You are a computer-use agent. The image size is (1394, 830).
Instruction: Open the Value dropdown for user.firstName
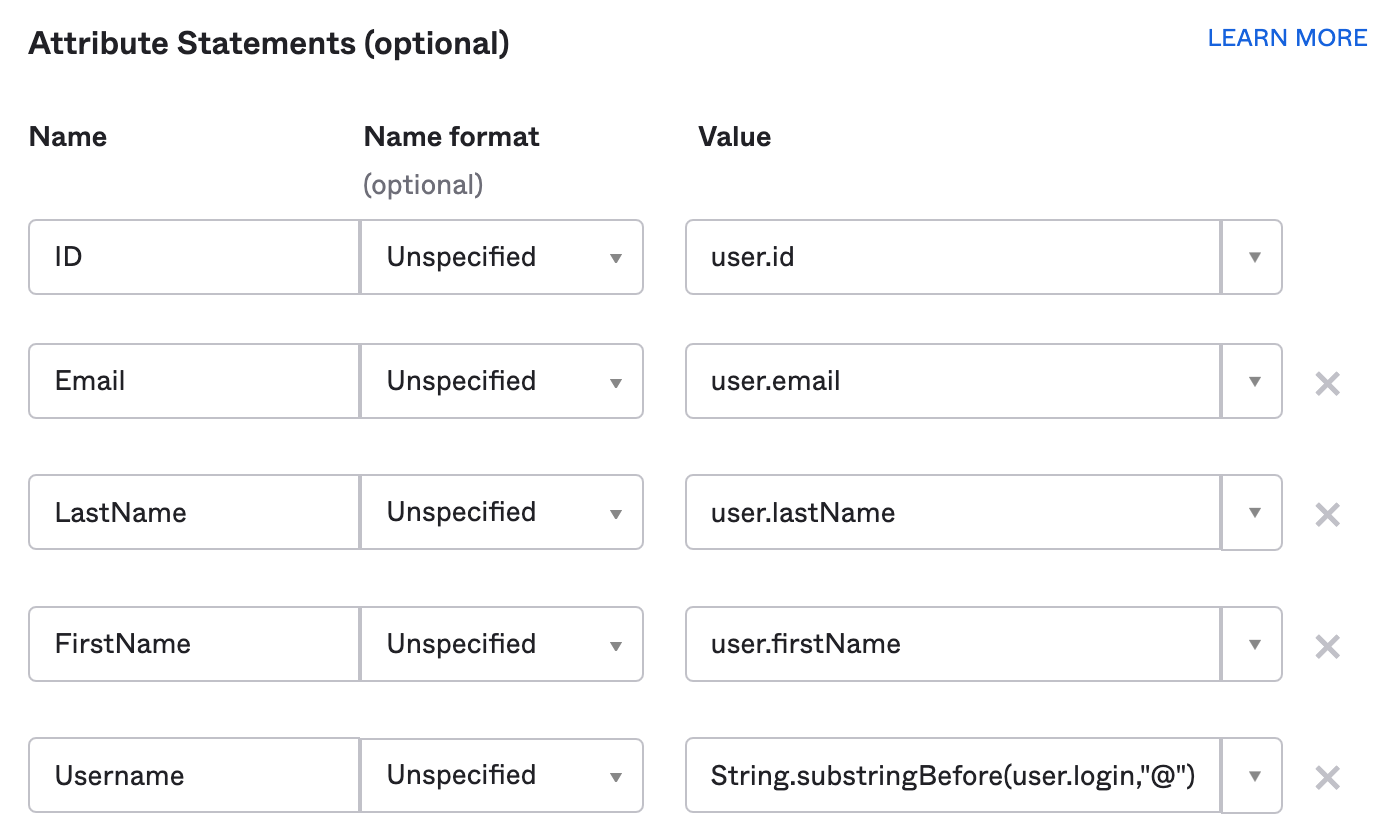(x=1251, y=645)
